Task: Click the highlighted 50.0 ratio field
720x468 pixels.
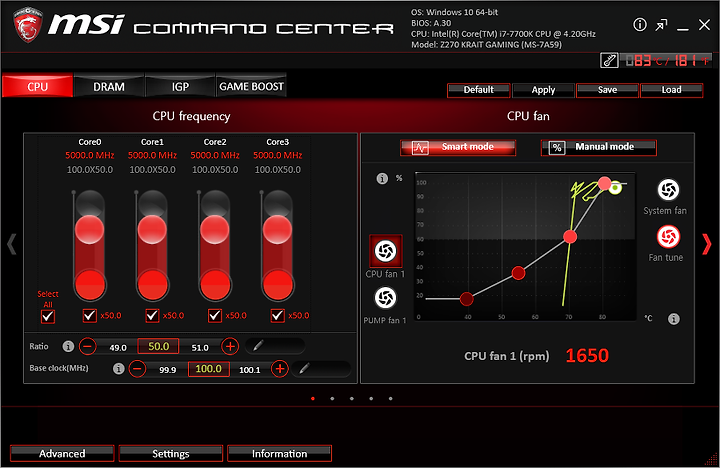Action: (x=158, y=346)
